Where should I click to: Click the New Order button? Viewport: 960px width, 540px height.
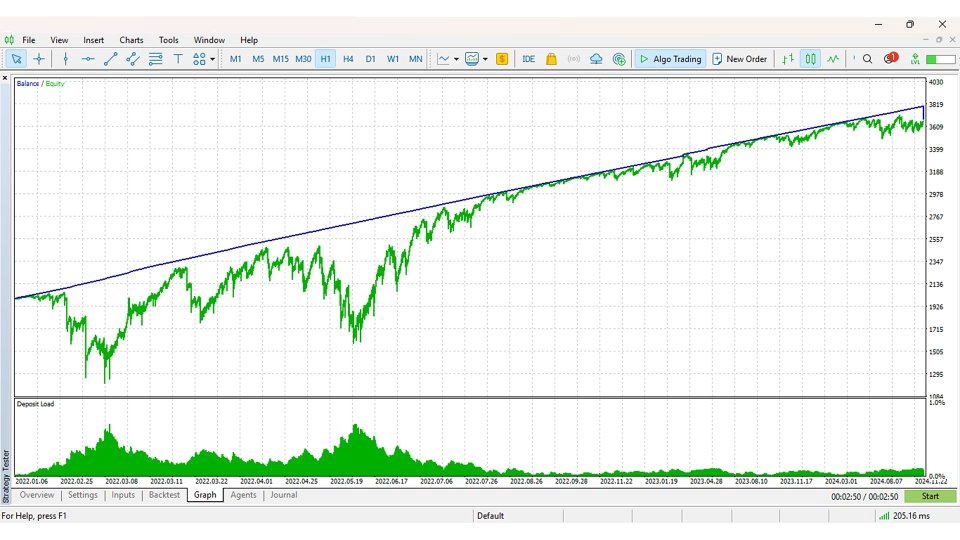pyautogui.click(x=739, y=59)
